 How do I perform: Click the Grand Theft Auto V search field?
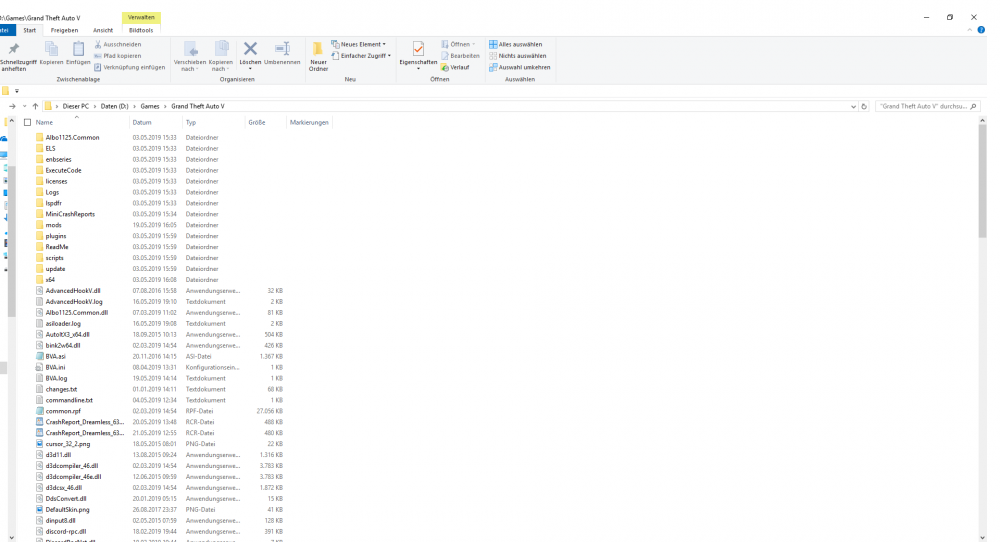(x=920, y=106)
